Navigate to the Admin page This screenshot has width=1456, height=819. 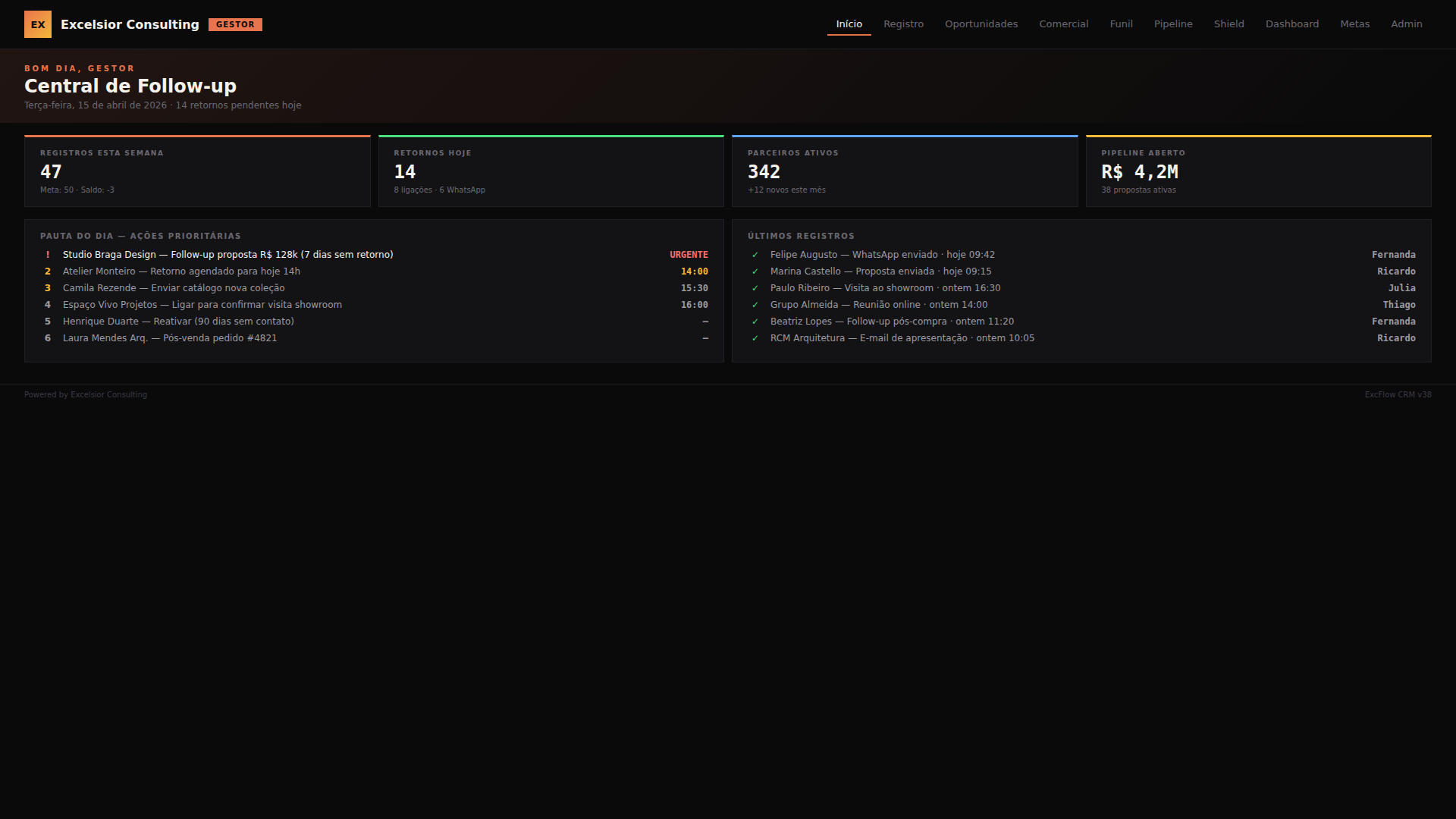tap(1406, 24)
